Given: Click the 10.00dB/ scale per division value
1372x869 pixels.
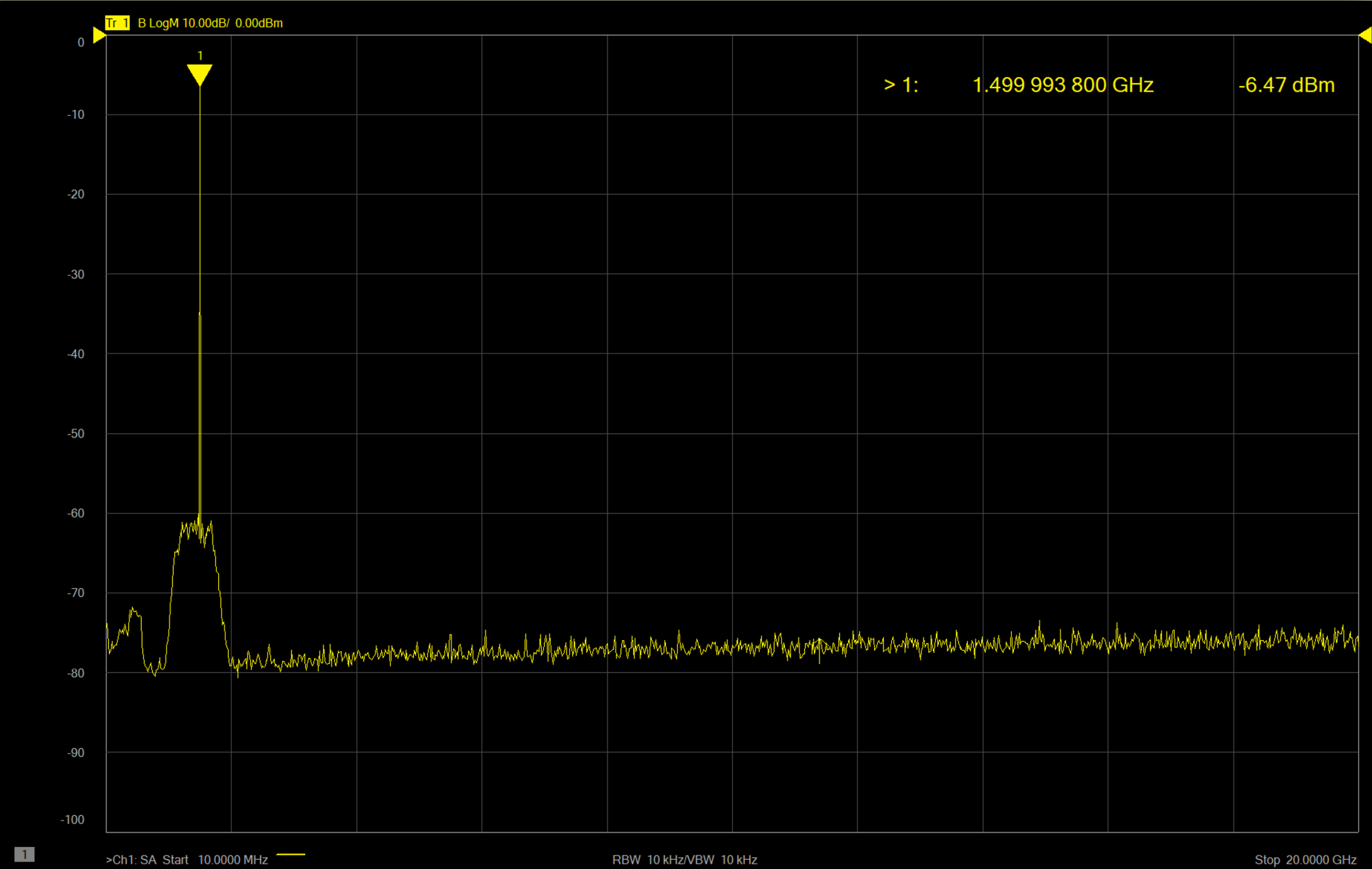Looking at the screenshot, I should [x=206, y=23].
